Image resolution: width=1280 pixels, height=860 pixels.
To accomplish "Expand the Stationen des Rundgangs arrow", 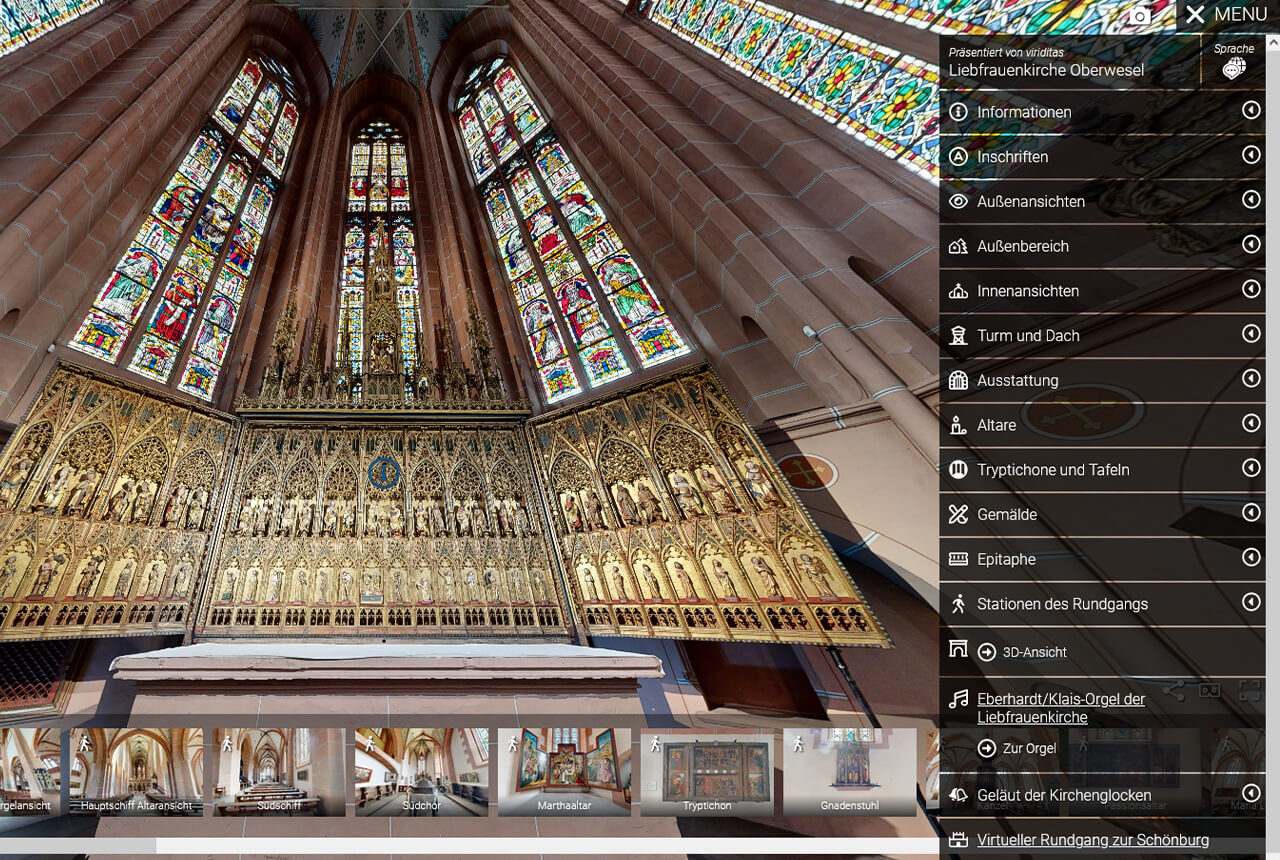I will [x=1250, y=602].
